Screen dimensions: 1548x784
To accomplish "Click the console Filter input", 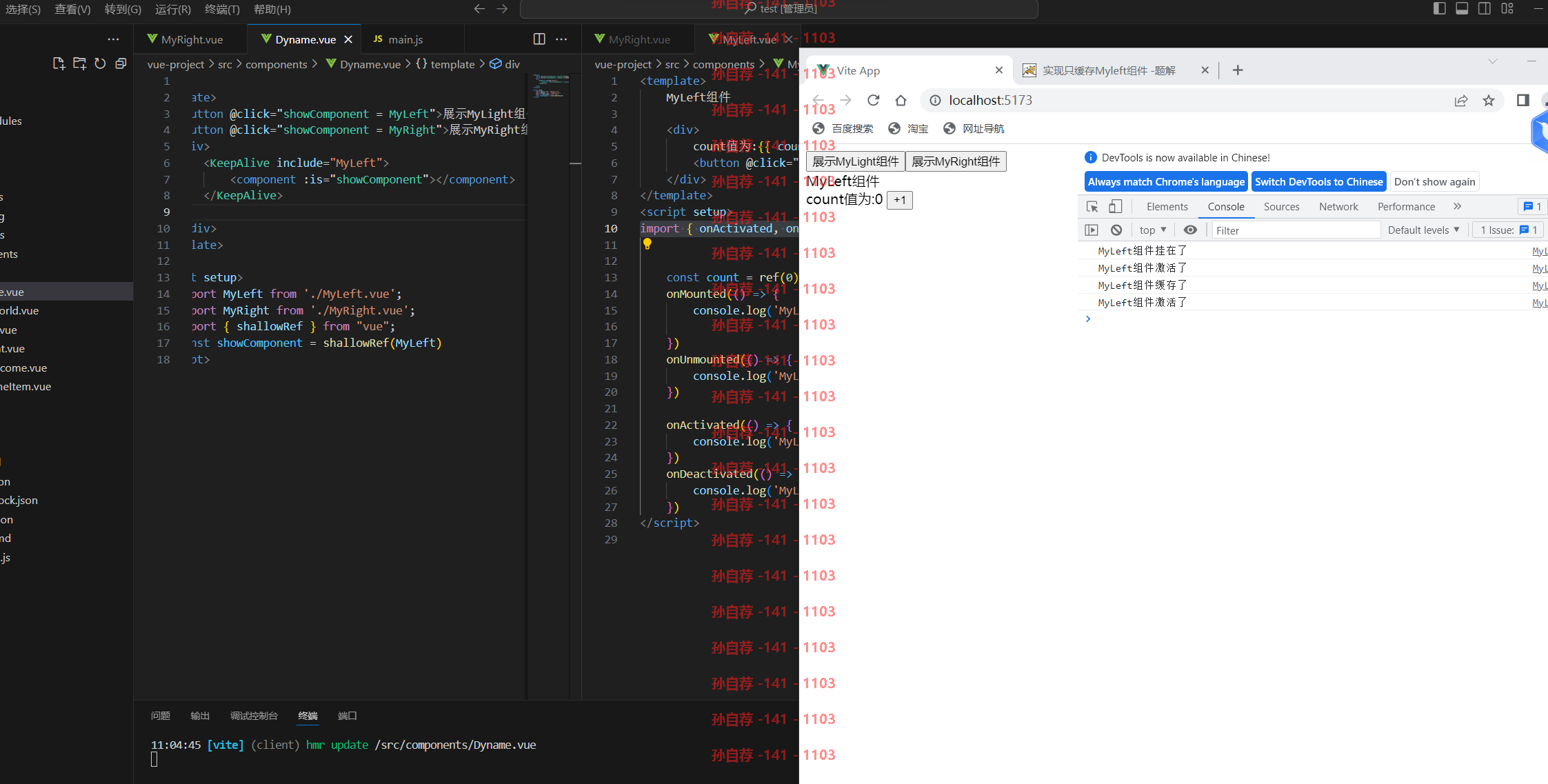I will (x=1296, y=230).
